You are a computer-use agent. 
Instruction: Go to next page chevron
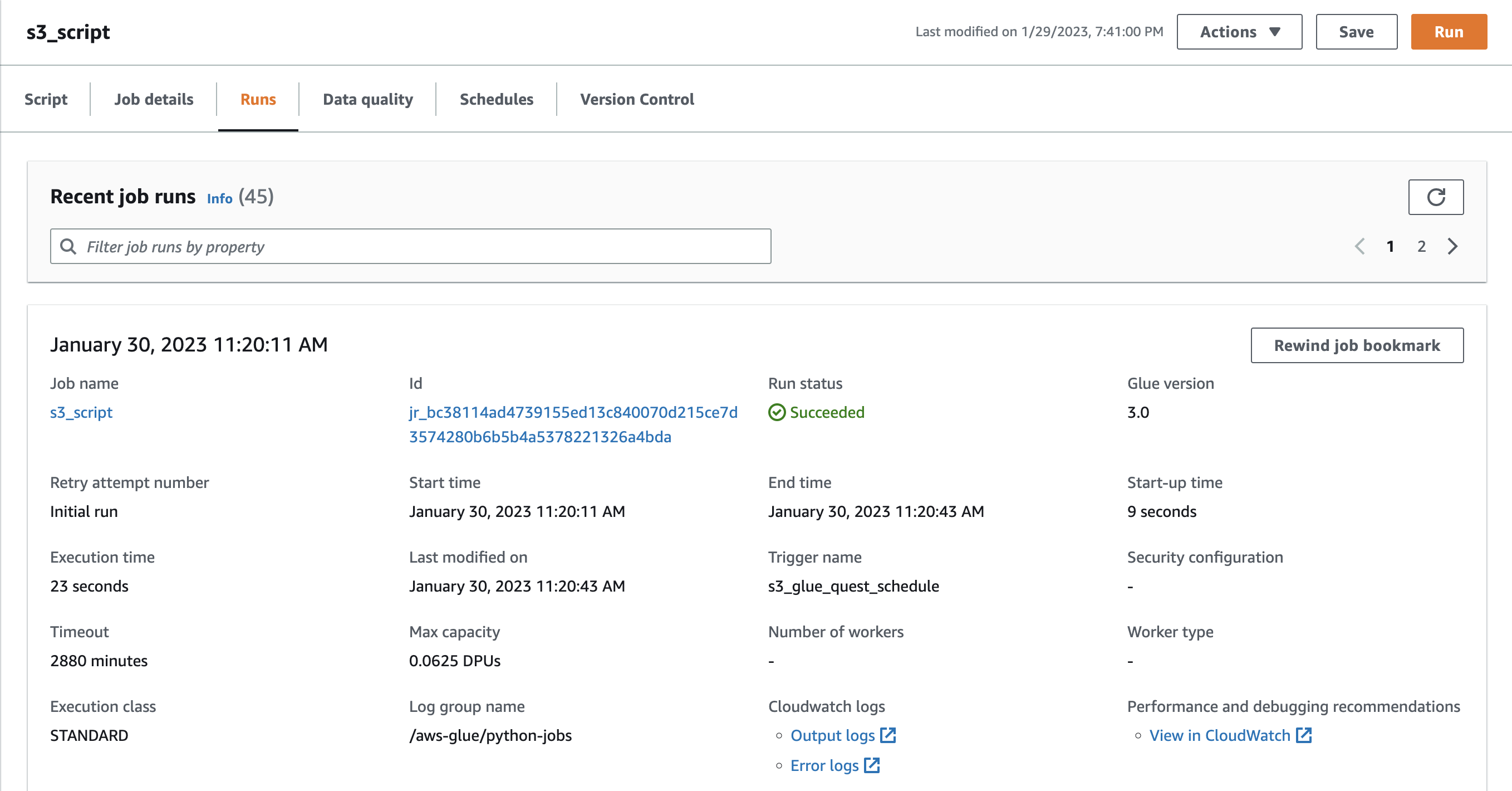1452,247
